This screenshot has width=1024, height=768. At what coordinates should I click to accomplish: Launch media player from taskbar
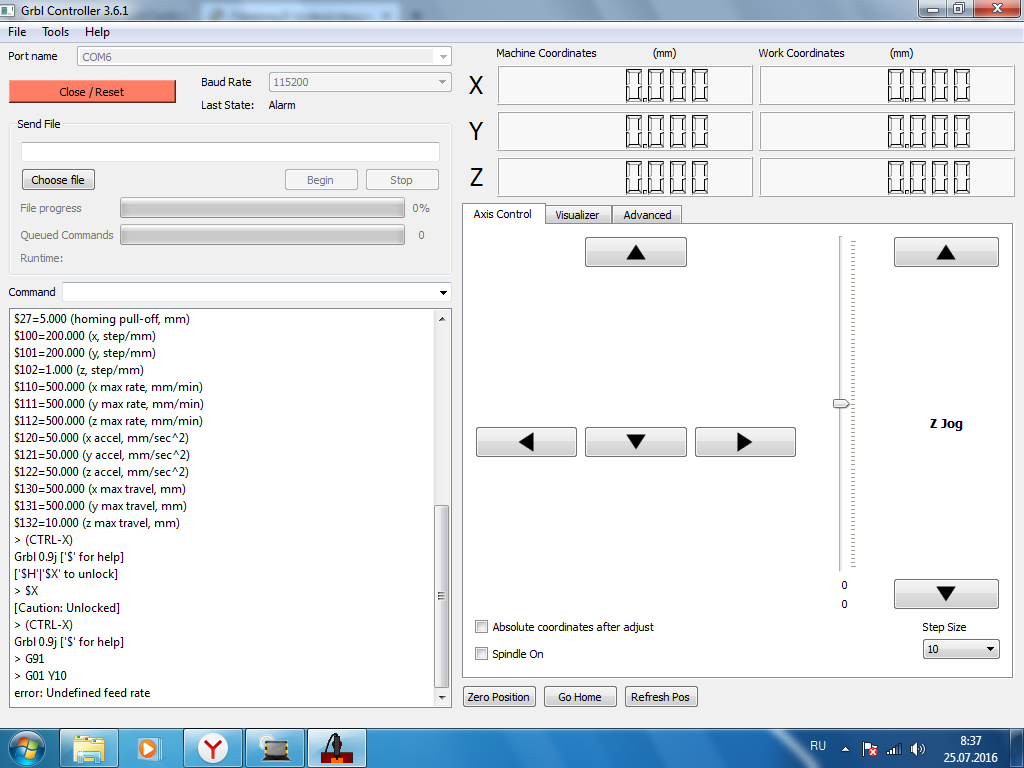[150, 748]
